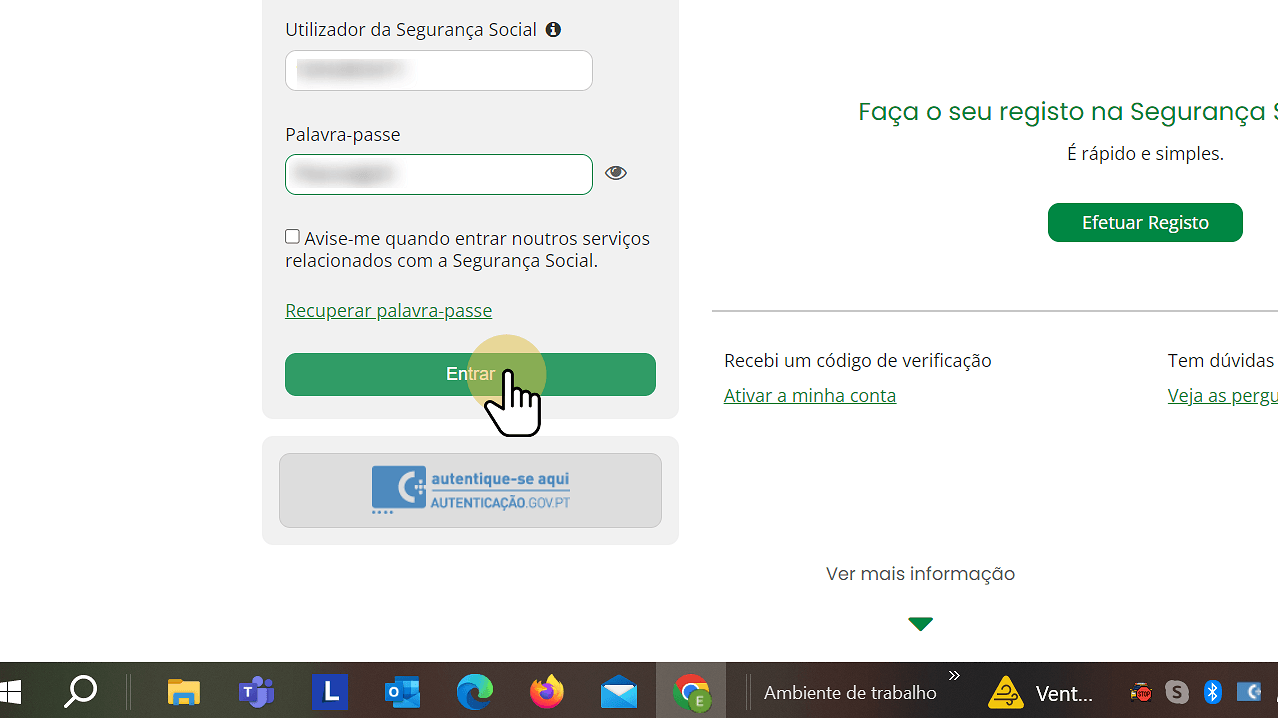Open Skype from the system tray
The width and height of the screenshot is (1278, 718).
click(1176, 691)
